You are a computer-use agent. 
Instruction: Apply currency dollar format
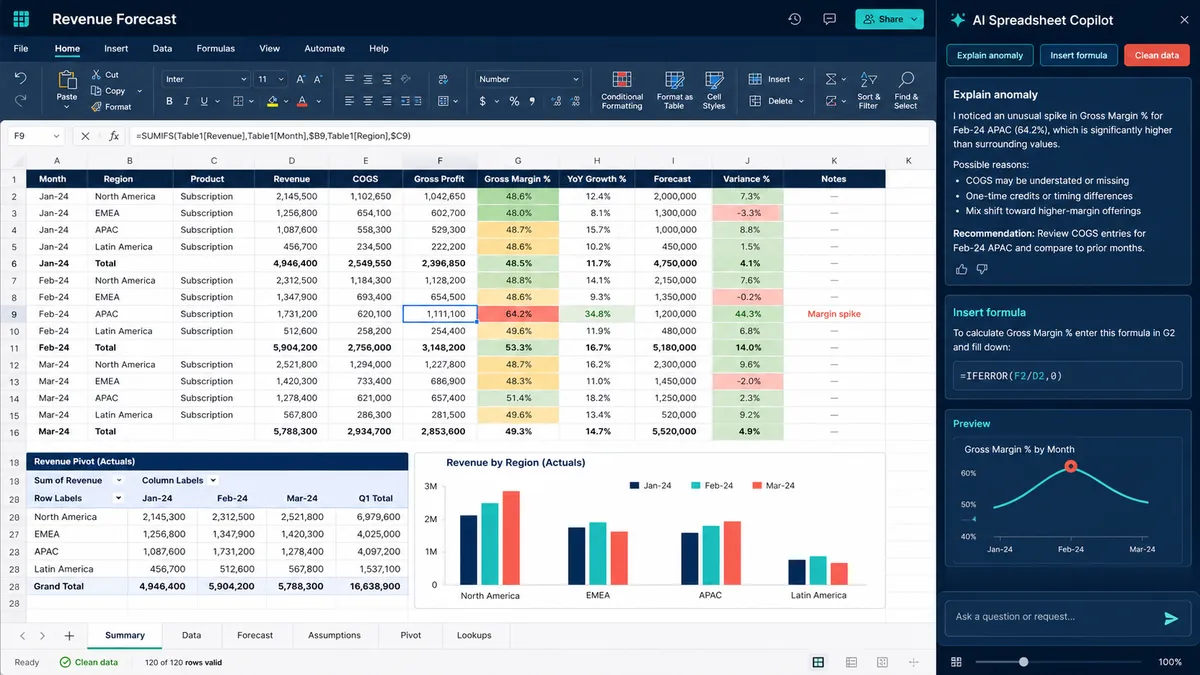[483, 101]
